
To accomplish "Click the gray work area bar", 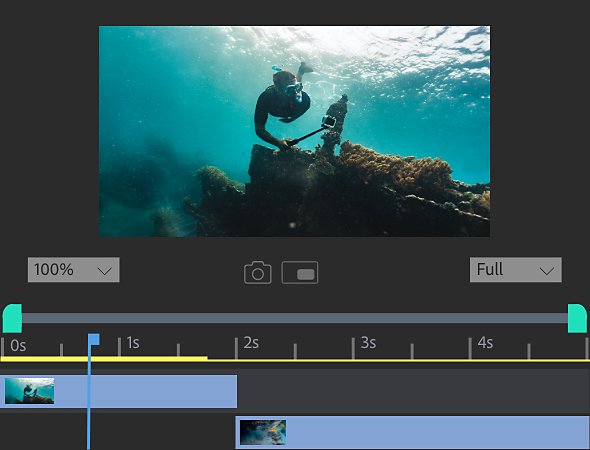I will 295,318.
